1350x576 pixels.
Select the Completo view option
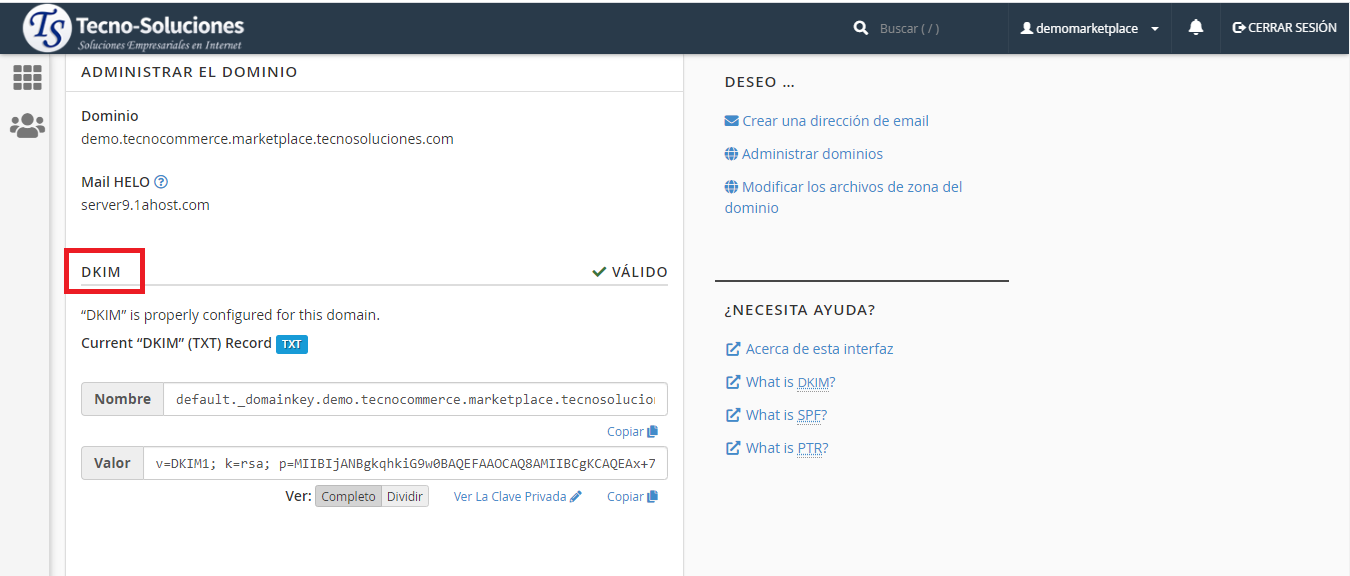(348, 497)
